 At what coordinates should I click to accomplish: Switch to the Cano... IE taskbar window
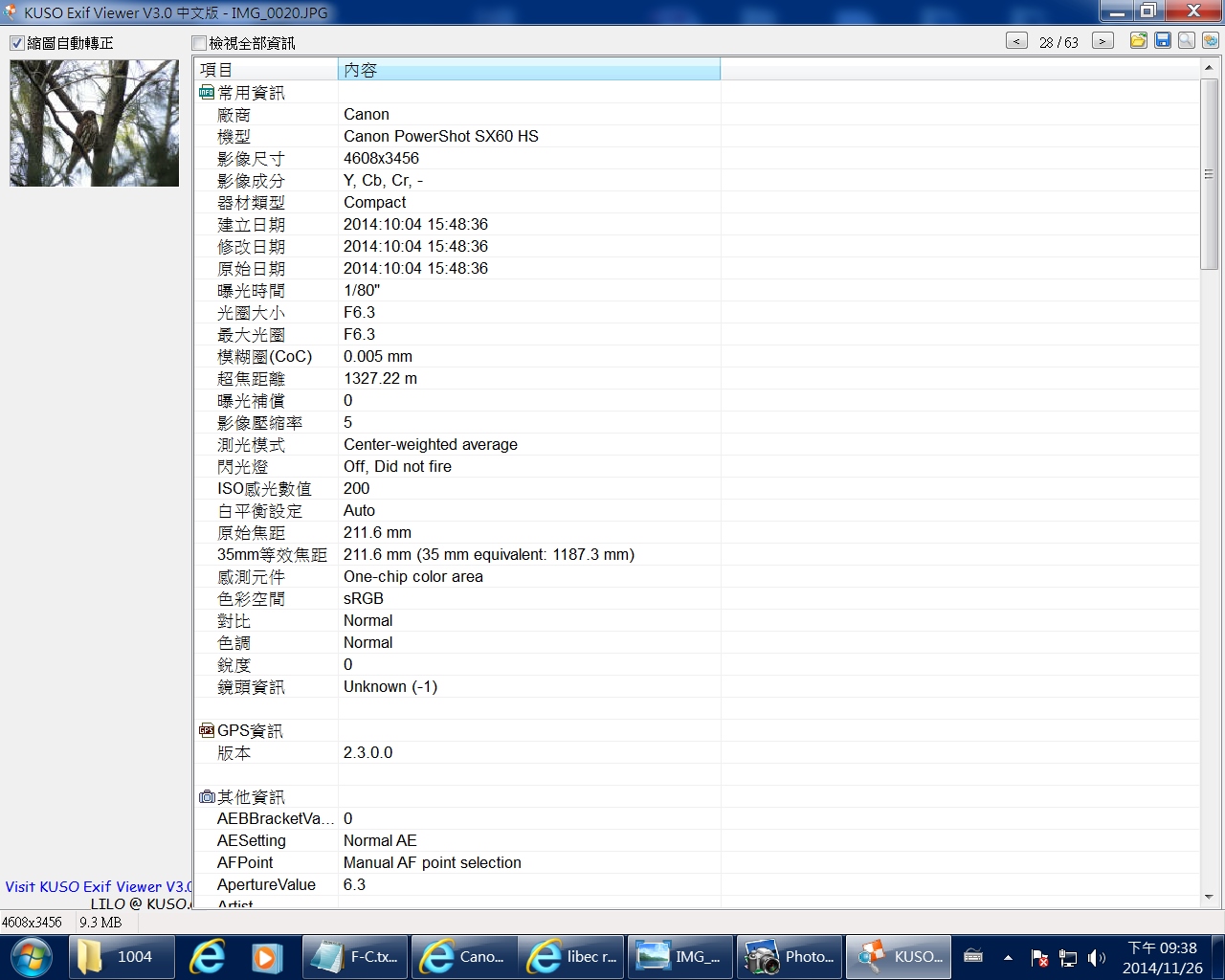click(x=463, y=957)
